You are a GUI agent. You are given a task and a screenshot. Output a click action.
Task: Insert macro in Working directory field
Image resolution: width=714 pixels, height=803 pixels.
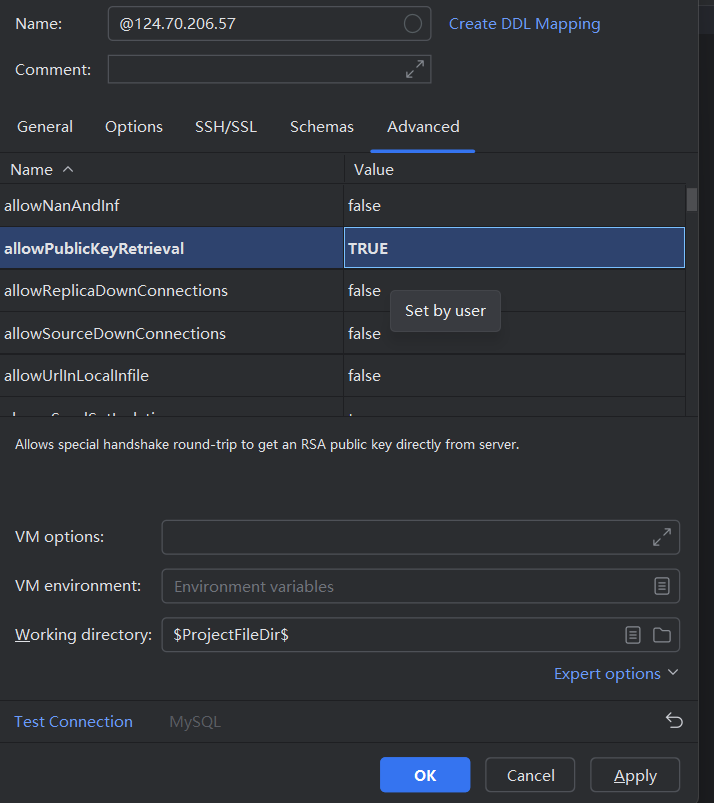point(632,635)
